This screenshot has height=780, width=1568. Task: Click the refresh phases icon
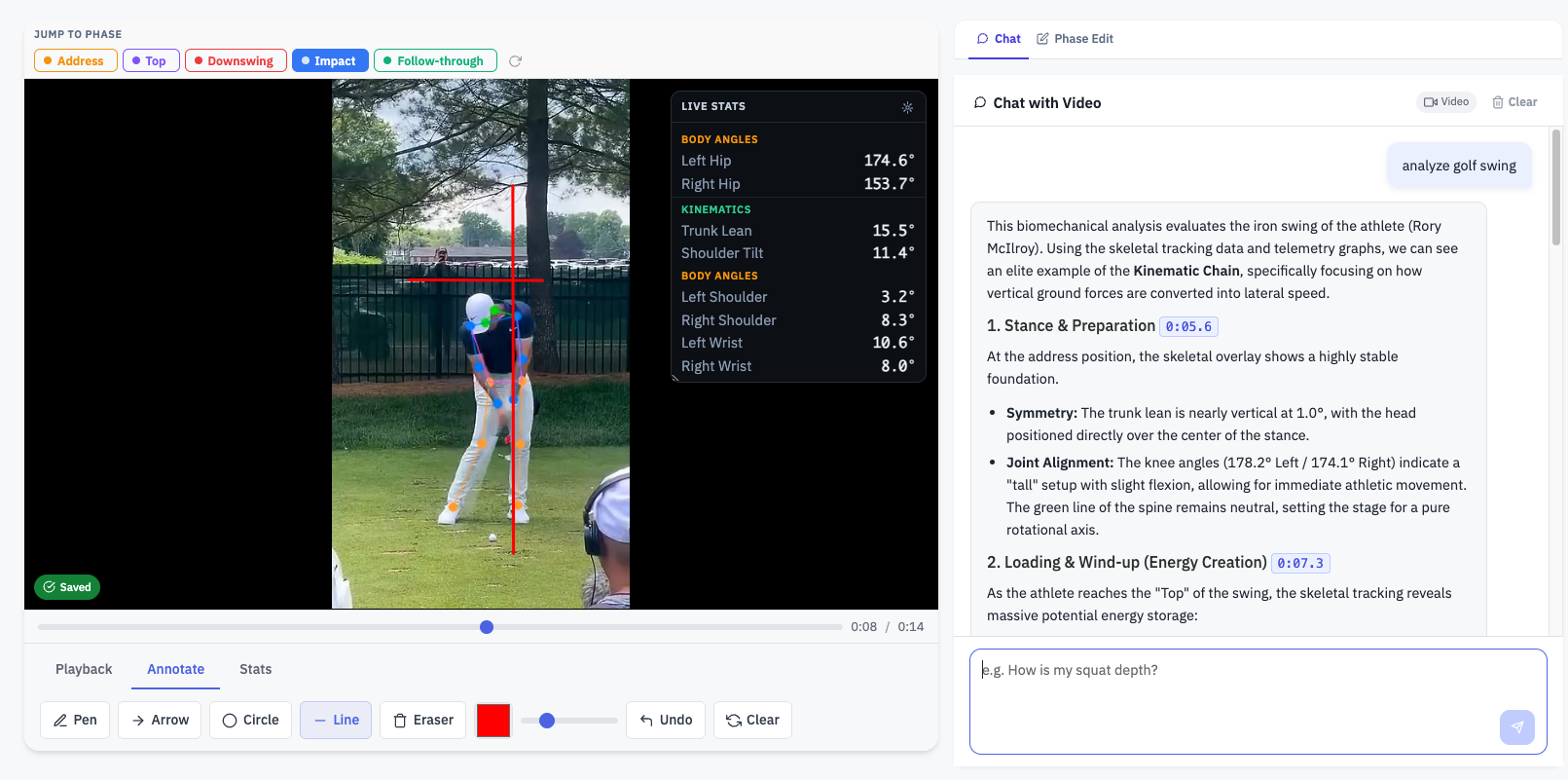point(516,61)
